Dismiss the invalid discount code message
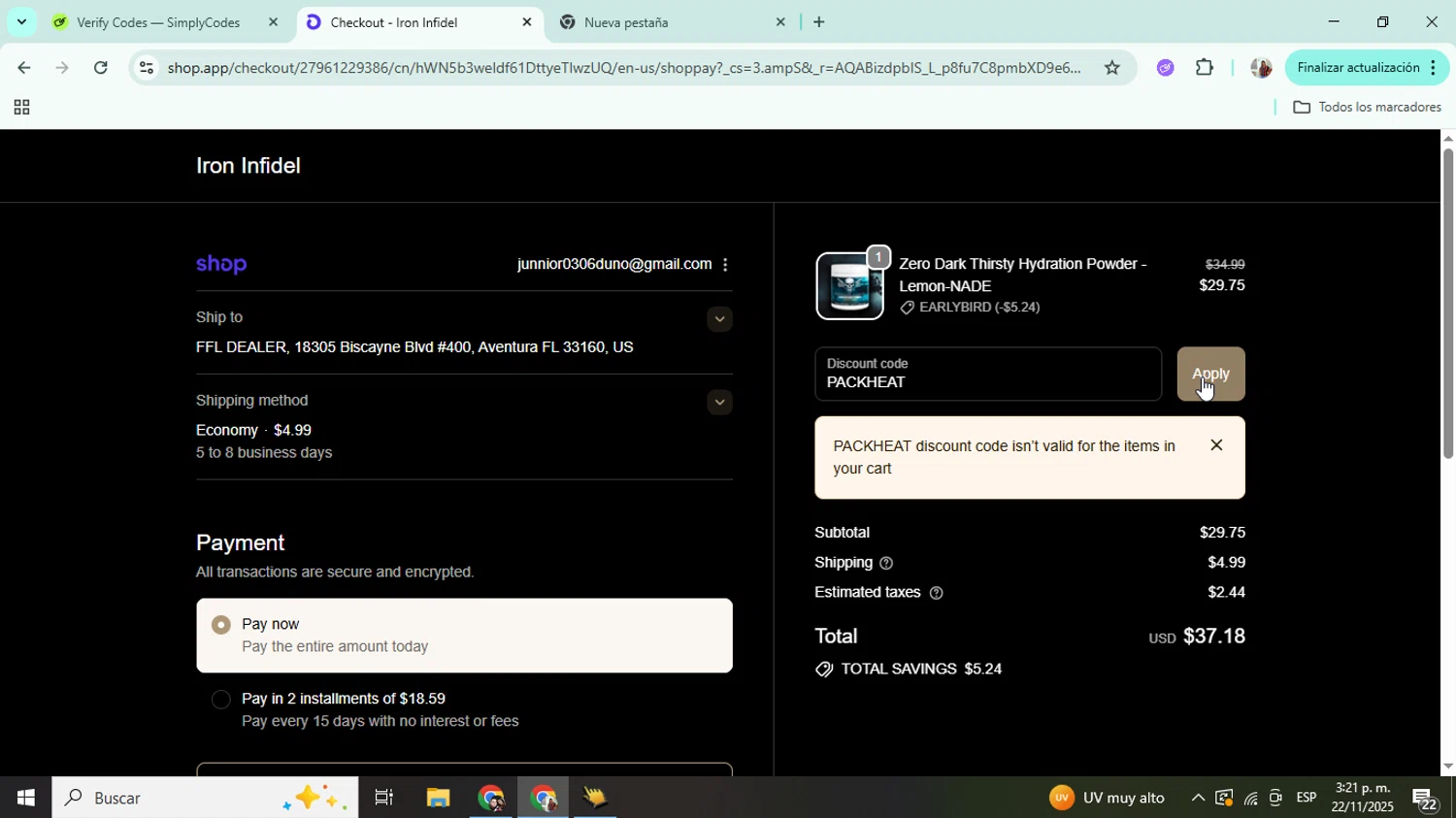Image resolution: width=1456 pixels, height=818 pixels. (1216, 445)
